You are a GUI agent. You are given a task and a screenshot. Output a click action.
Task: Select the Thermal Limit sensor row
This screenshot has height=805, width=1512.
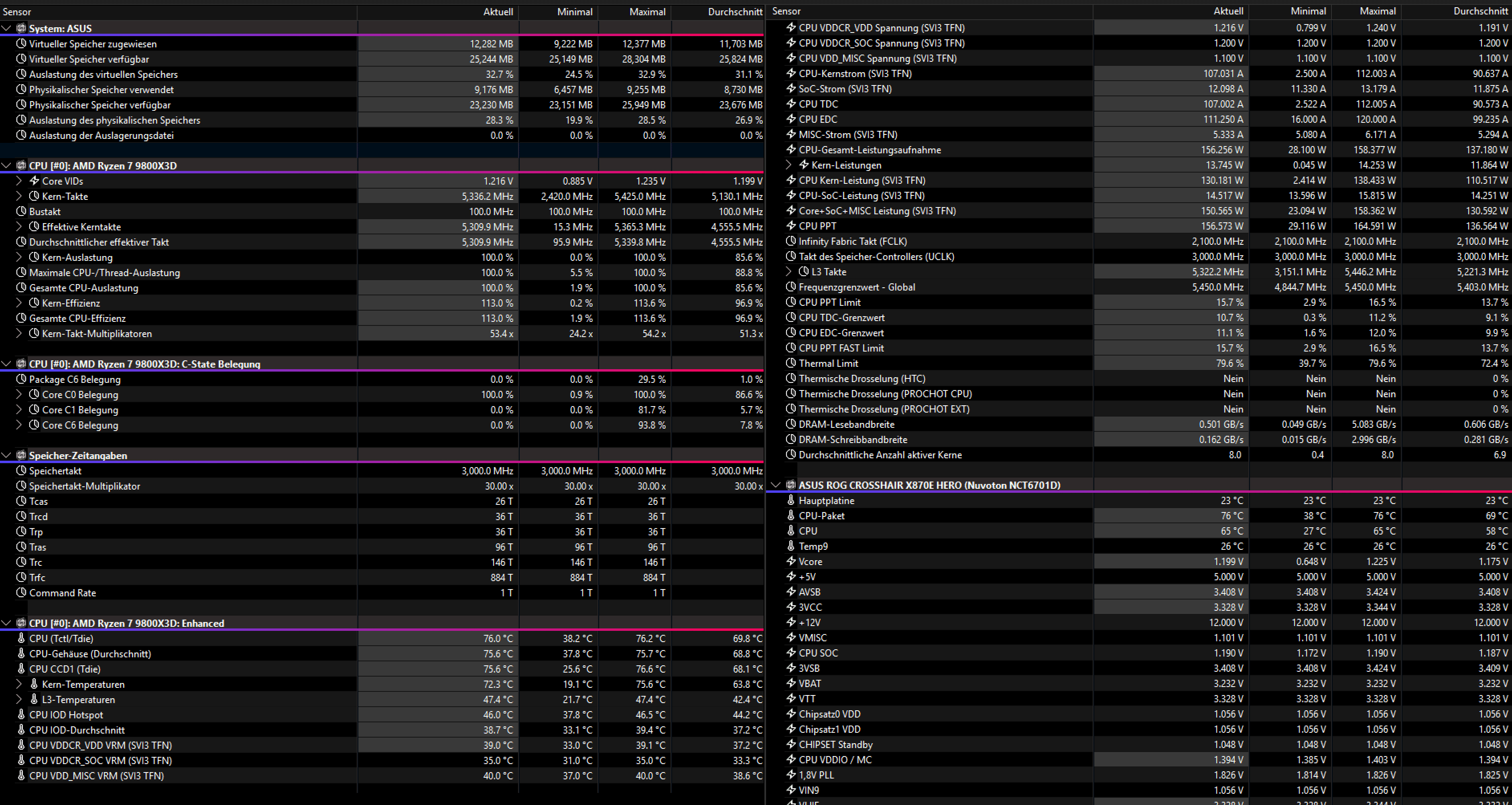(x=828, y=364)
